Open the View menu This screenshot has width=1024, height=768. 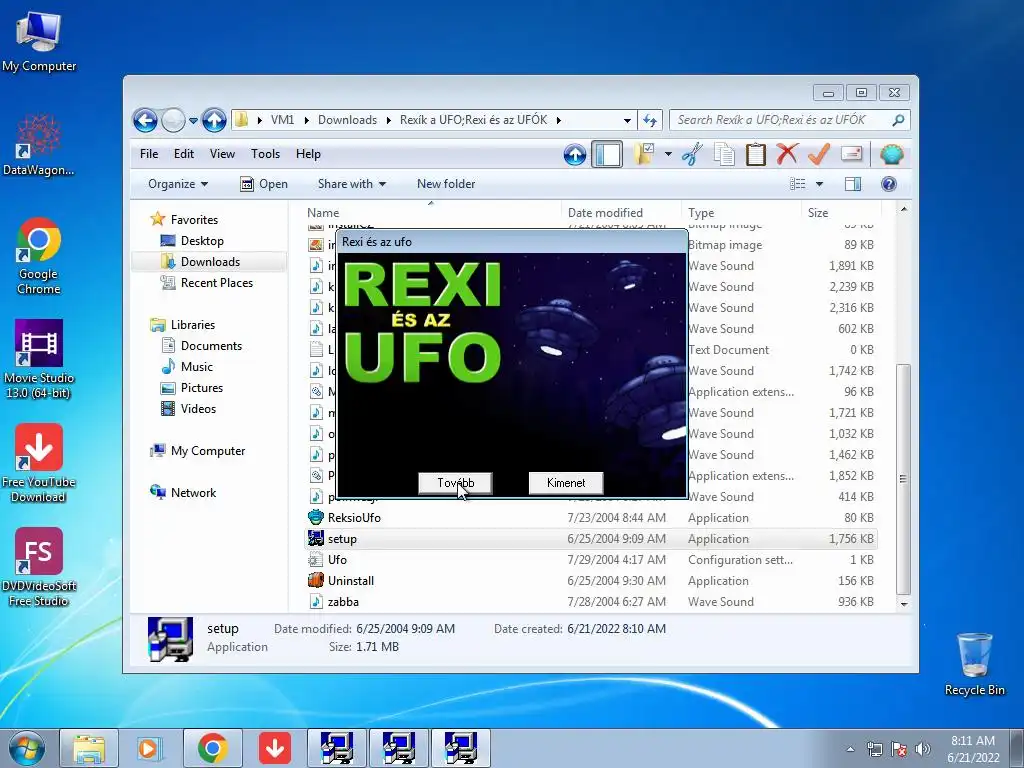point(222,154)
